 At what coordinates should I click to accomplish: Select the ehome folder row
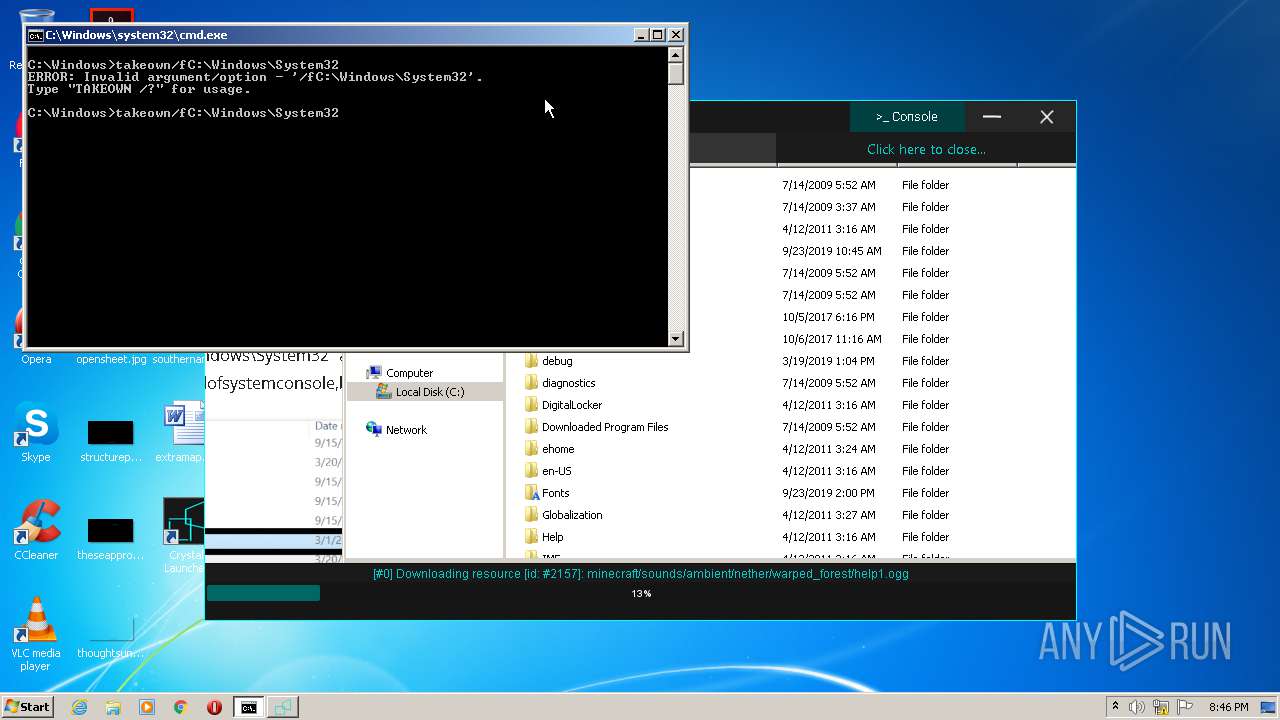click(557, 449)
